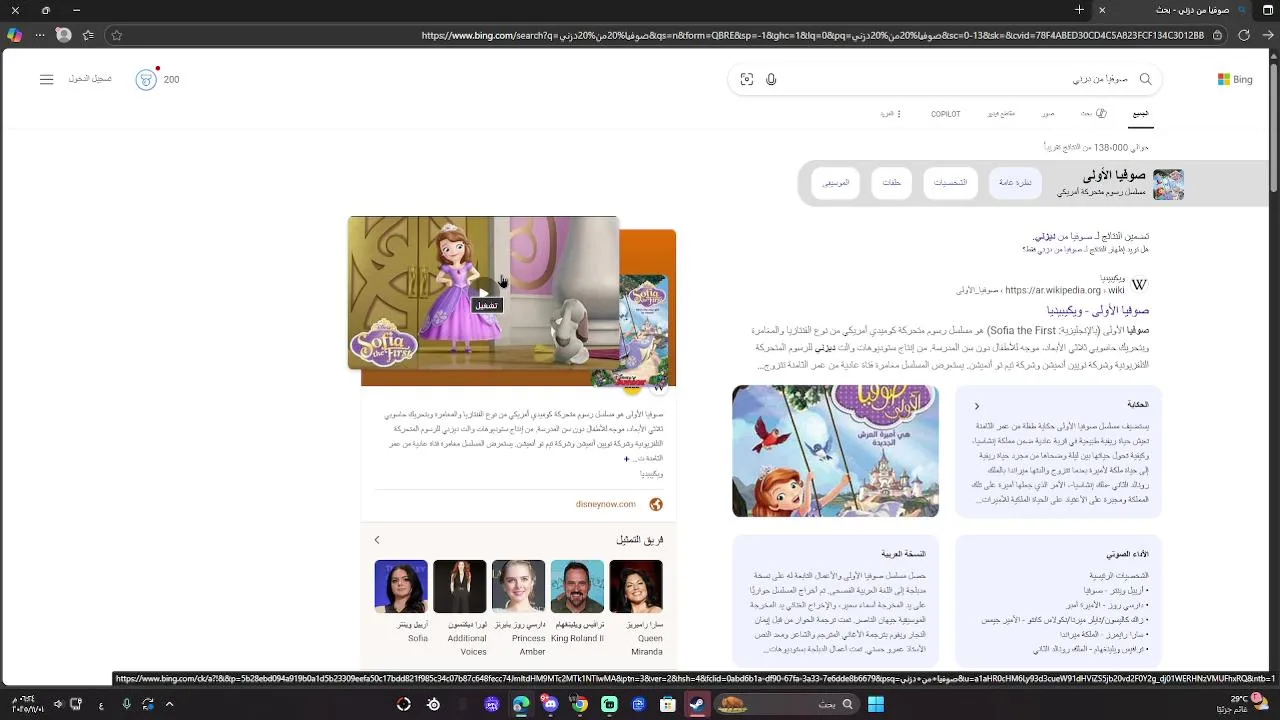Select the 'الموسيقى' music chip
The height and width of the screenshot is (720, 1280).
836,183
